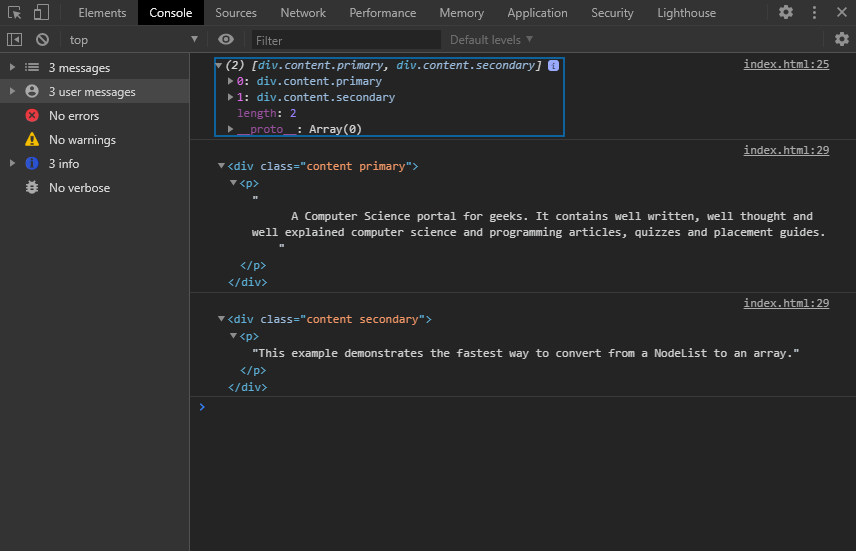This screenshot has height=551, width=856.
Task: Open DevTools settings gear in tab bar
Action: pos(786,12)
